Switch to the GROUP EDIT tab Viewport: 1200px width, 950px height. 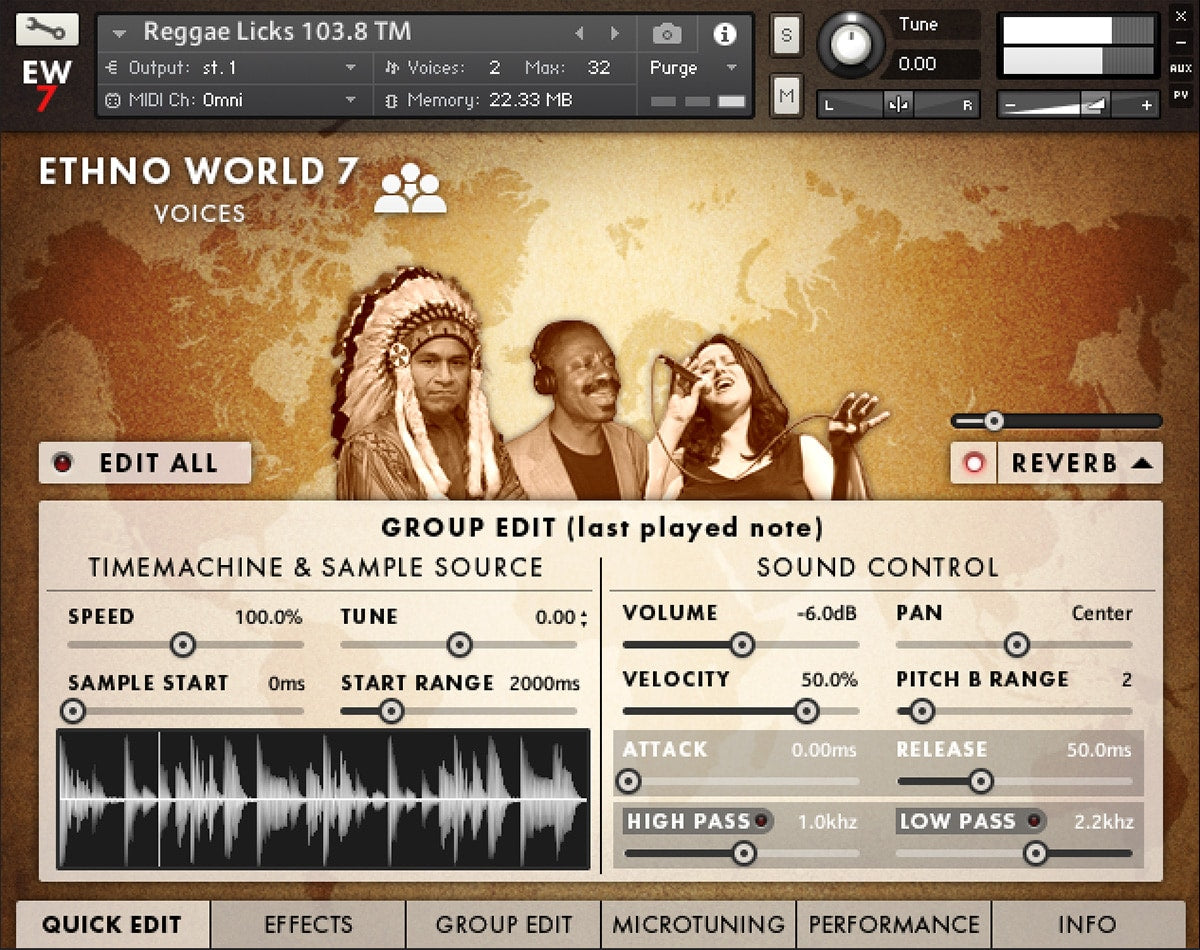(504, 925)
